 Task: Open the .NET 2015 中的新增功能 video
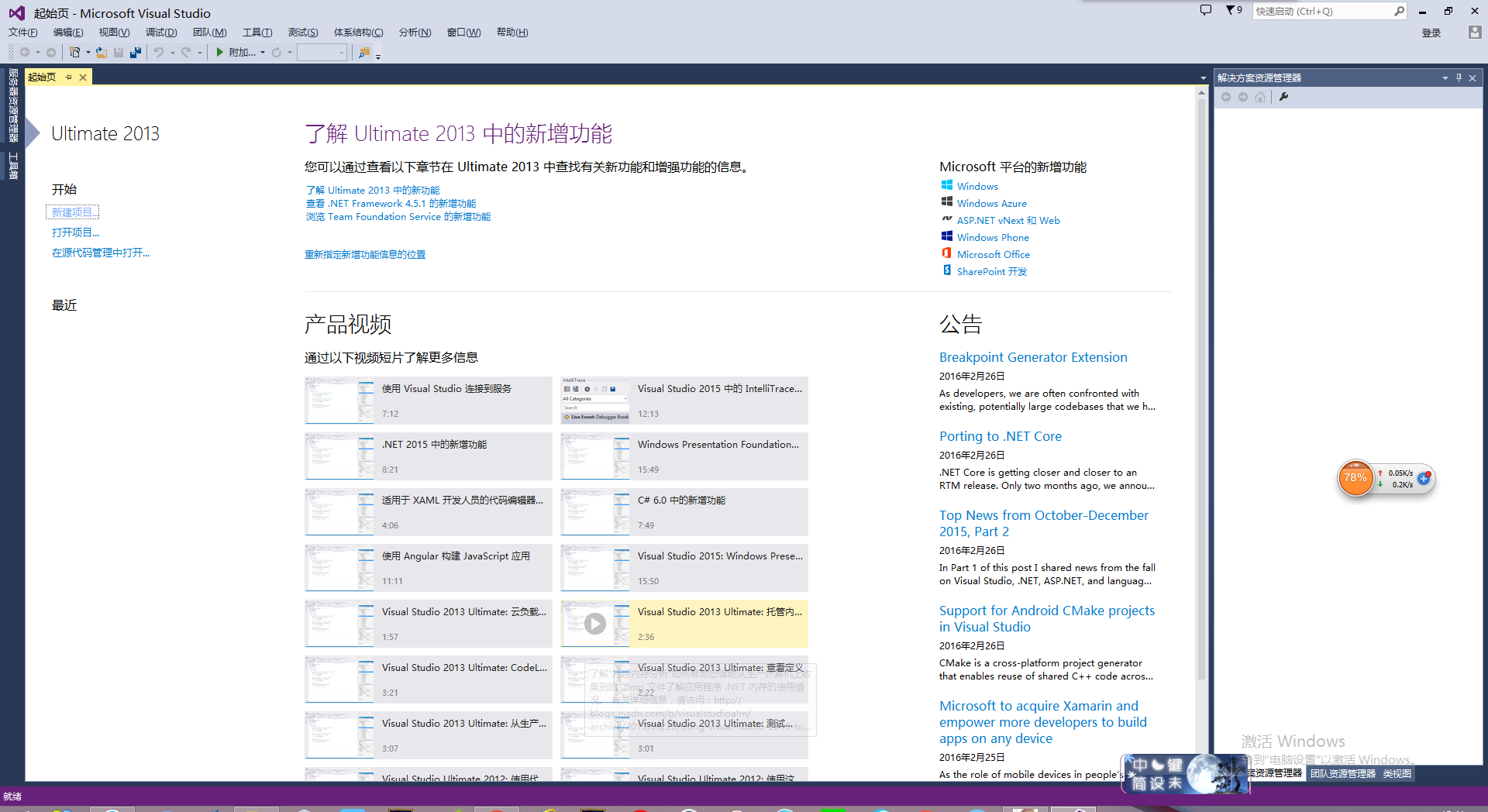coord(428,456)
